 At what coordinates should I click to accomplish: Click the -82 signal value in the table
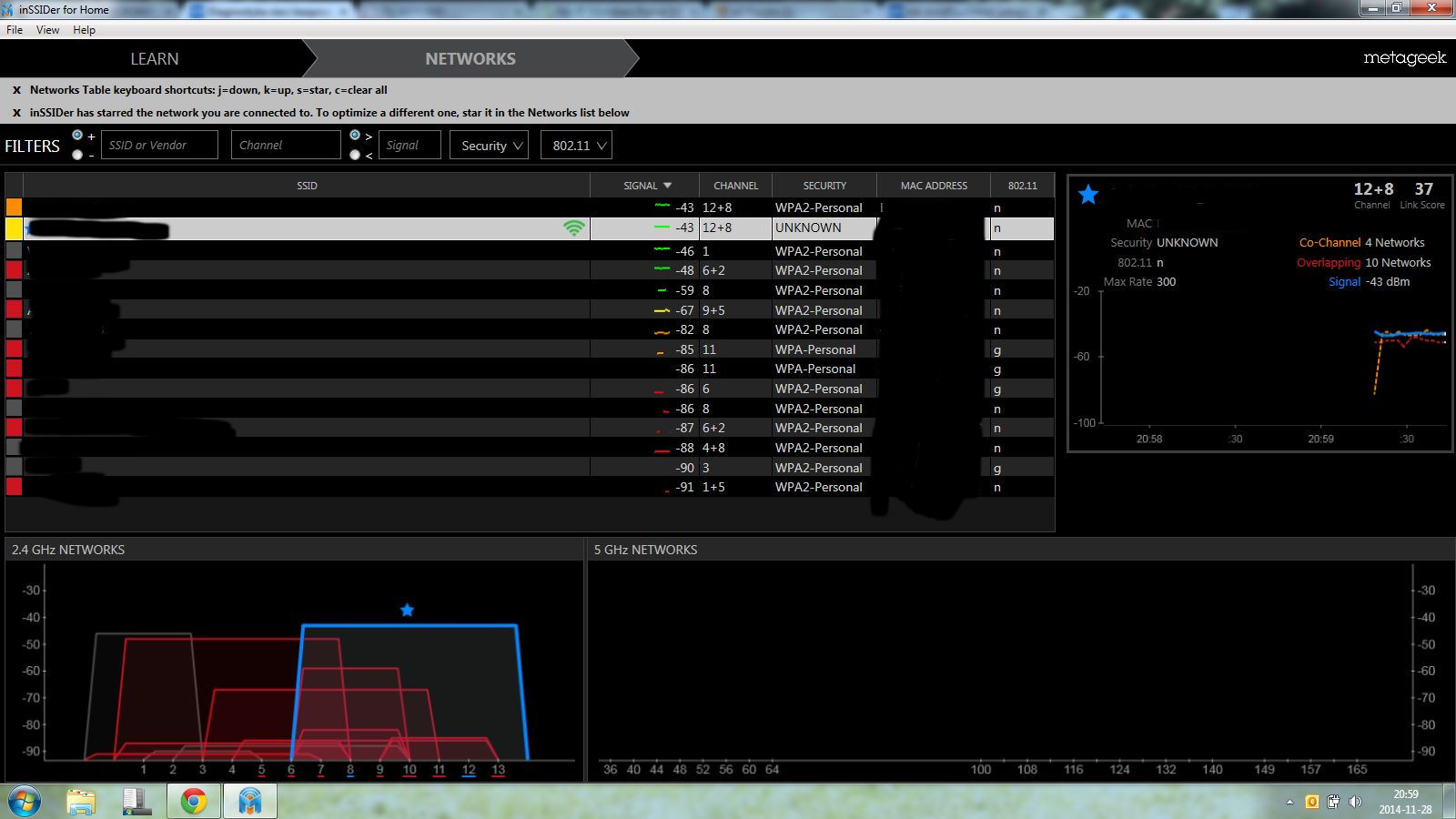684,329
